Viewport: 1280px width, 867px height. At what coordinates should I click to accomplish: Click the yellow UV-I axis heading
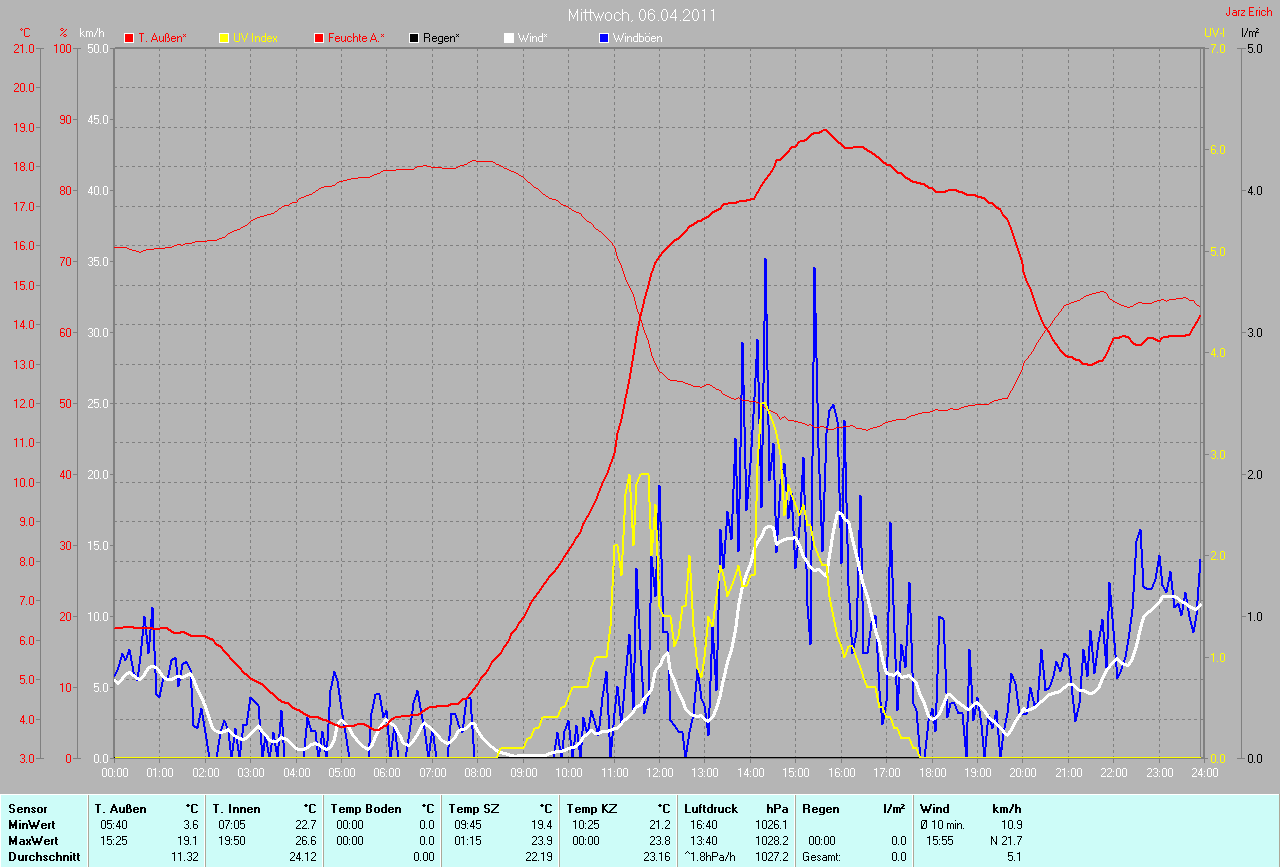1214,33
